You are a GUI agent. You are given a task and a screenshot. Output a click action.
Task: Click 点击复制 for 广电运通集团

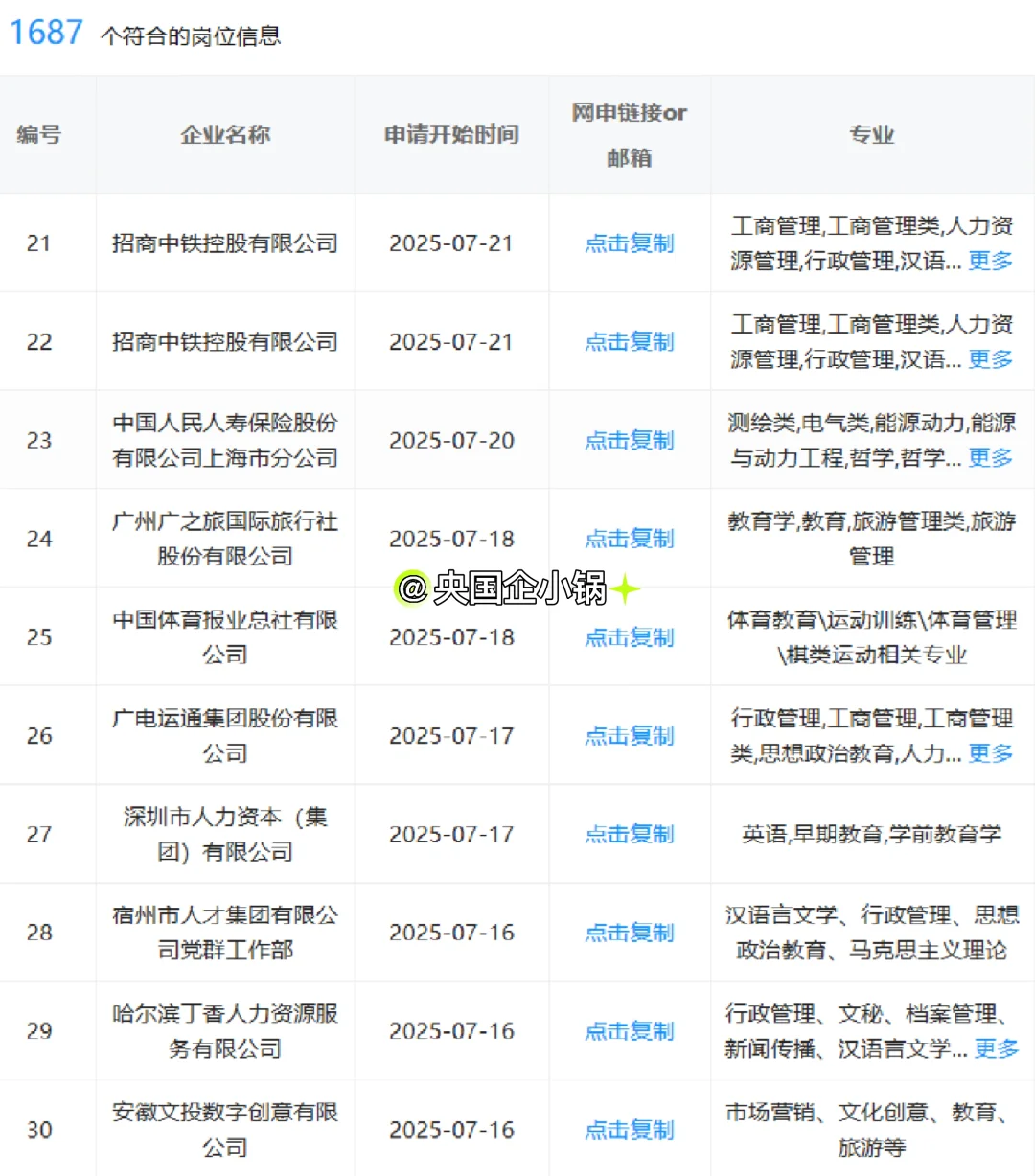[630, 736]
